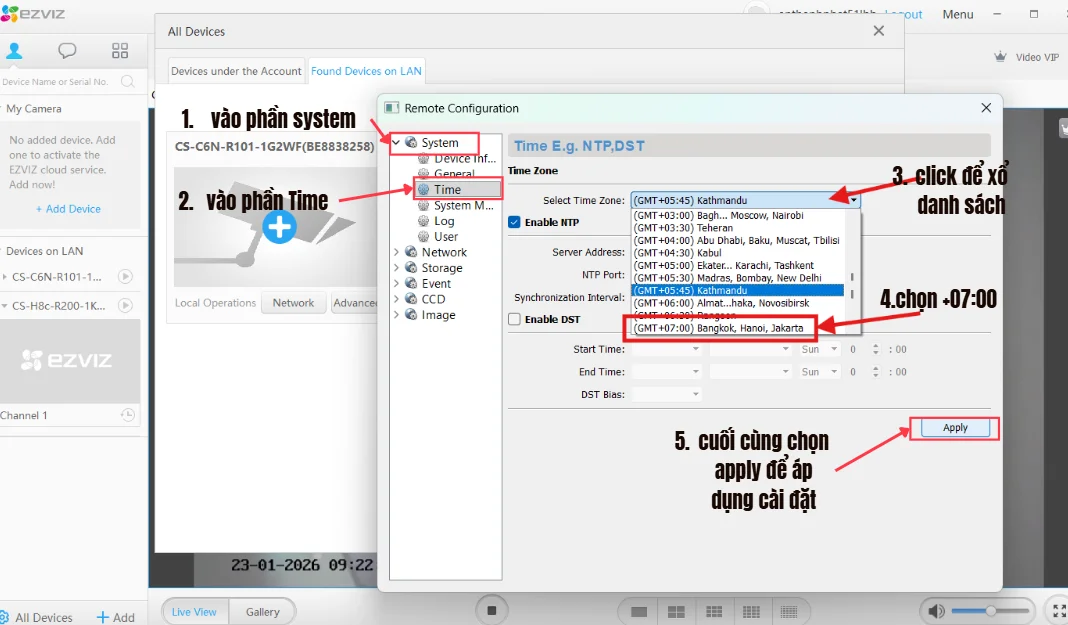Click the Apply button

coord(954,428)
